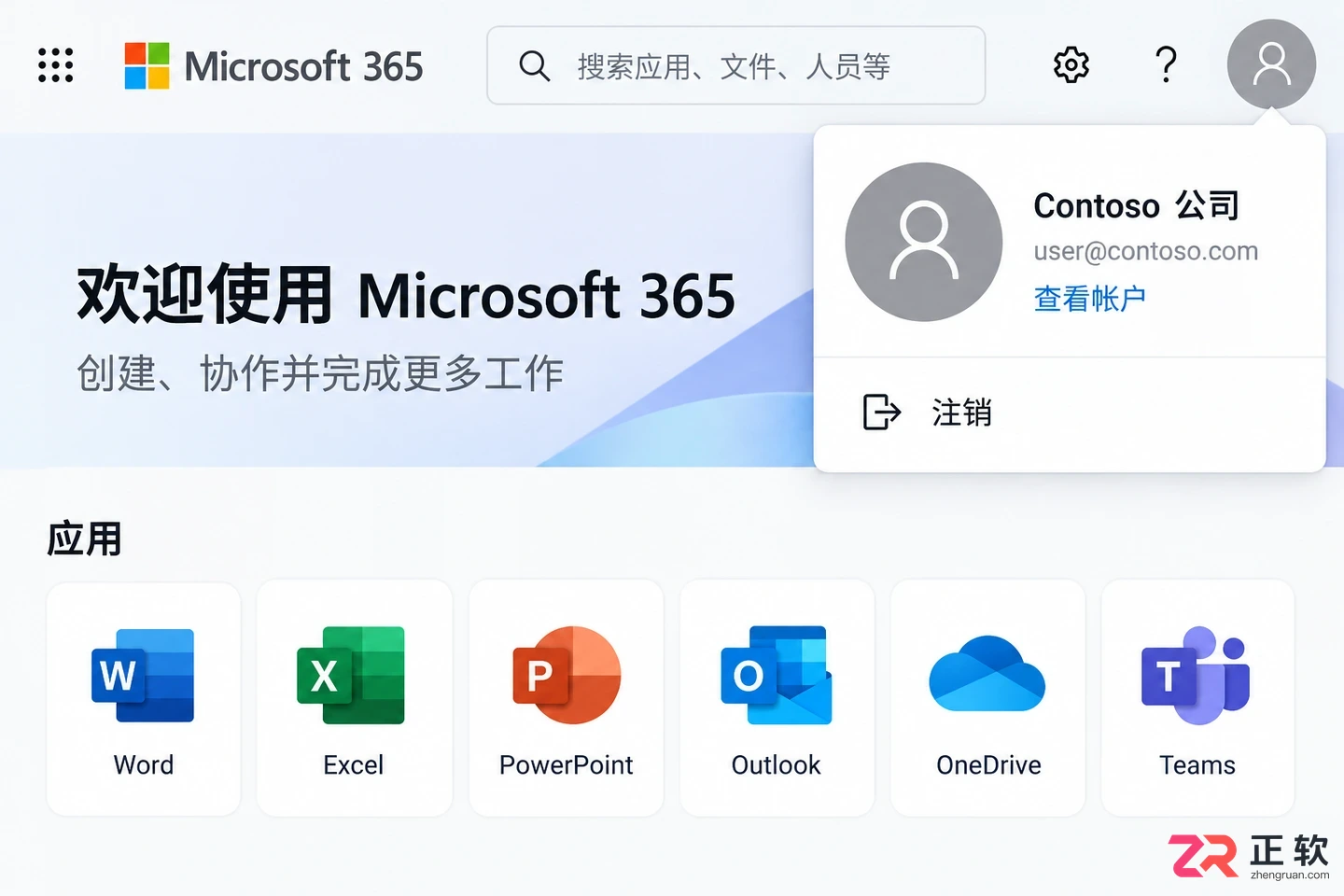Screen dimensions: 1344x896
Task: Open the settings gear
Action: [1071, 65]
